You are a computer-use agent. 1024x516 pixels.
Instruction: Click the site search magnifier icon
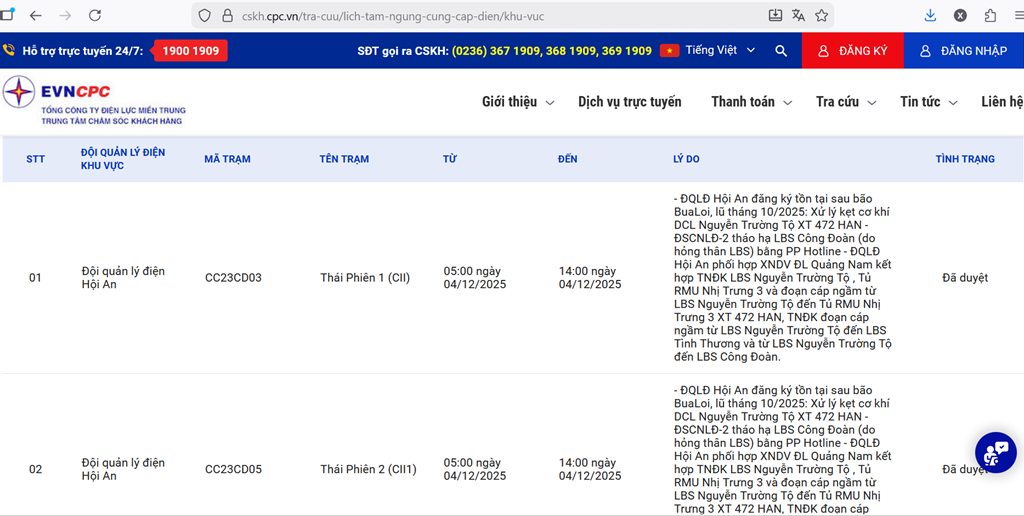coord(781,51)
